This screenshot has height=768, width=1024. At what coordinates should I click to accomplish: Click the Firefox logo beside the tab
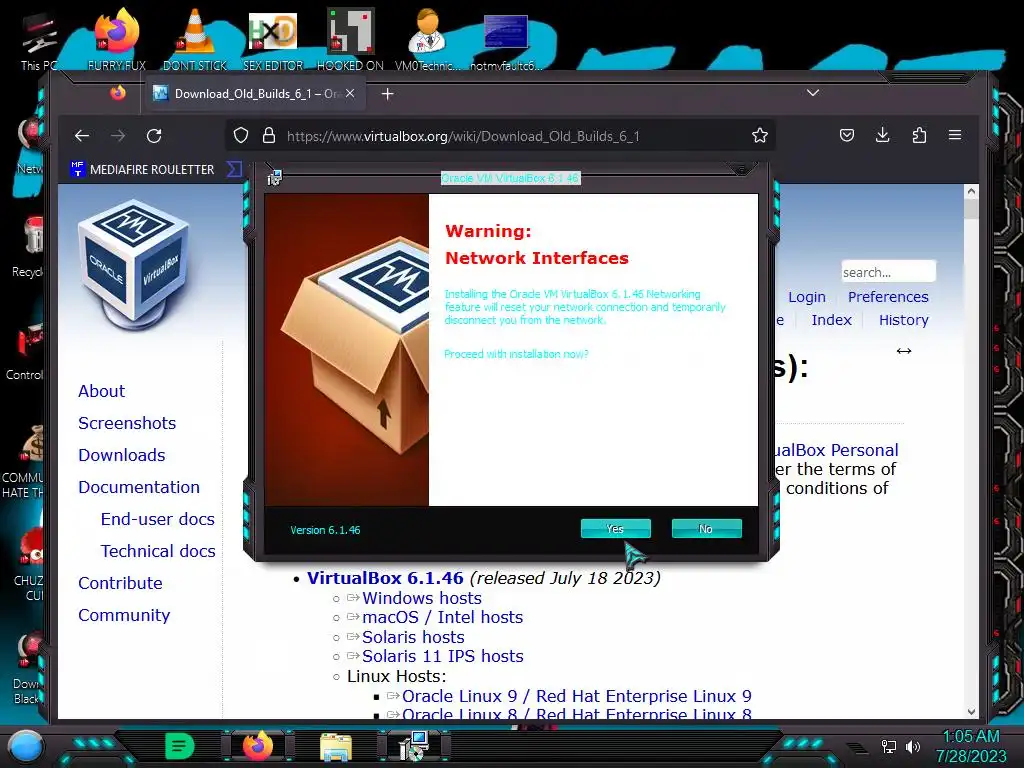coord(118,93)
